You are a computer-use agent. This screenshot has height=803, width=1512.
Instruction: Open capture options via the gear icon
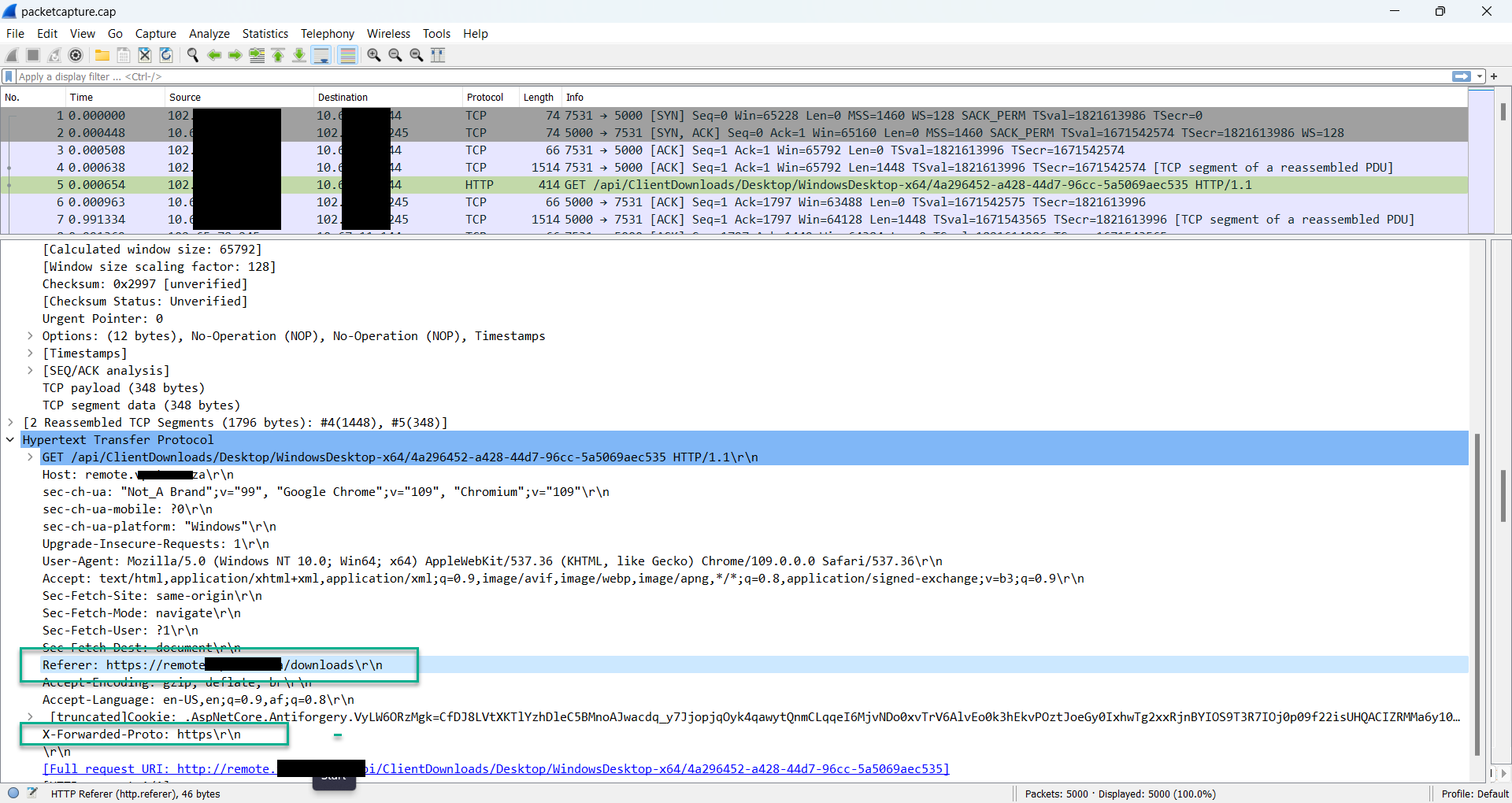pyautogui.click(x=76, y=55)
